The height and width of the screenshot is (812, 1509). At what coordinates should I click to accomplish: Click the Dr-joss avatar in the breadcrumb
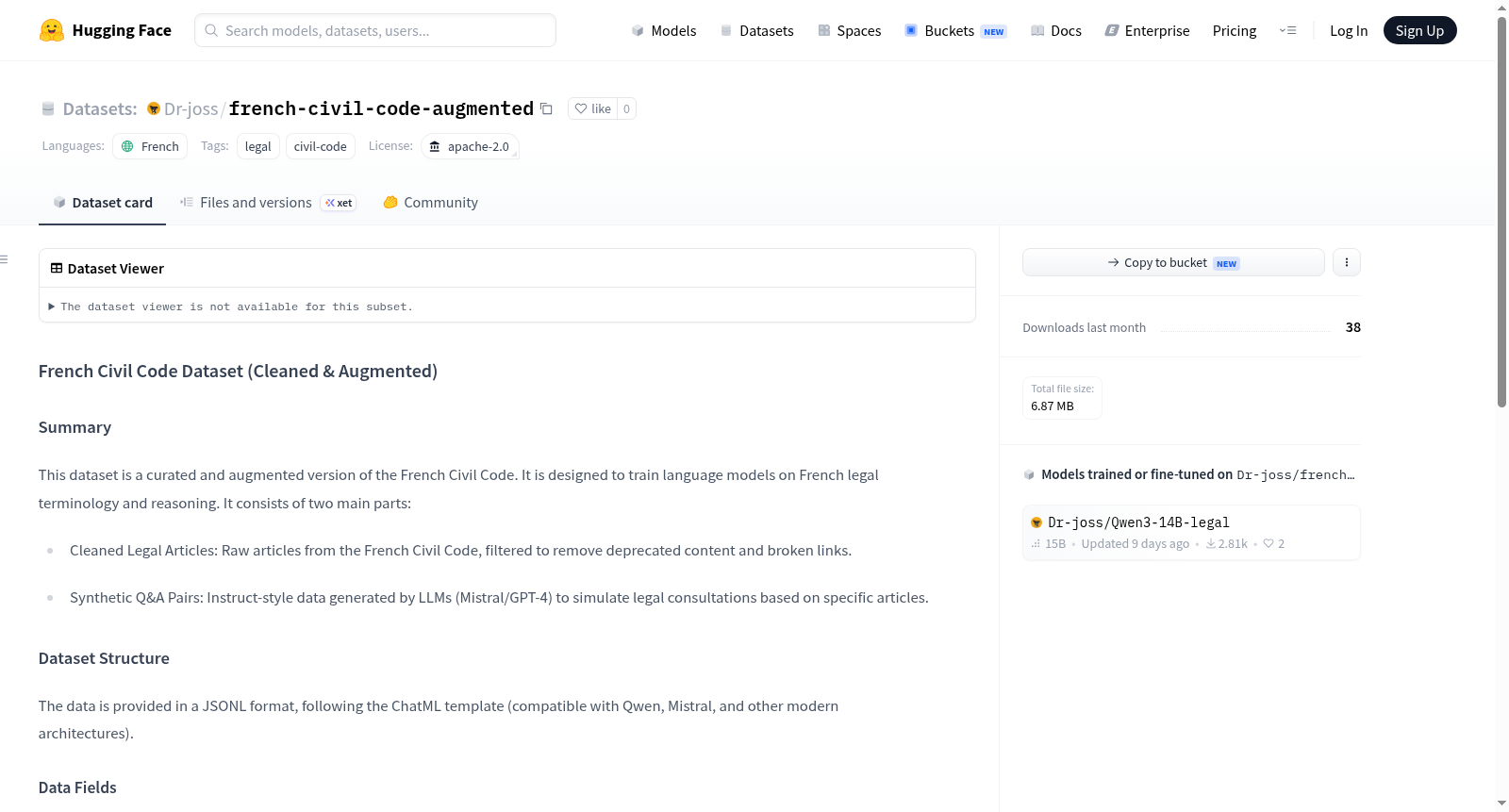pyautogui.click(x=154, y=108)
